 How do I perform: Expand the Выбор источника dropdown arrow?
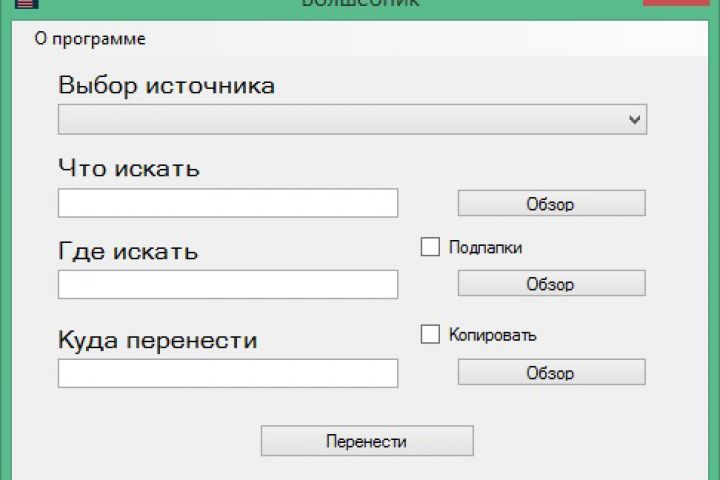[x=634, y=120]
